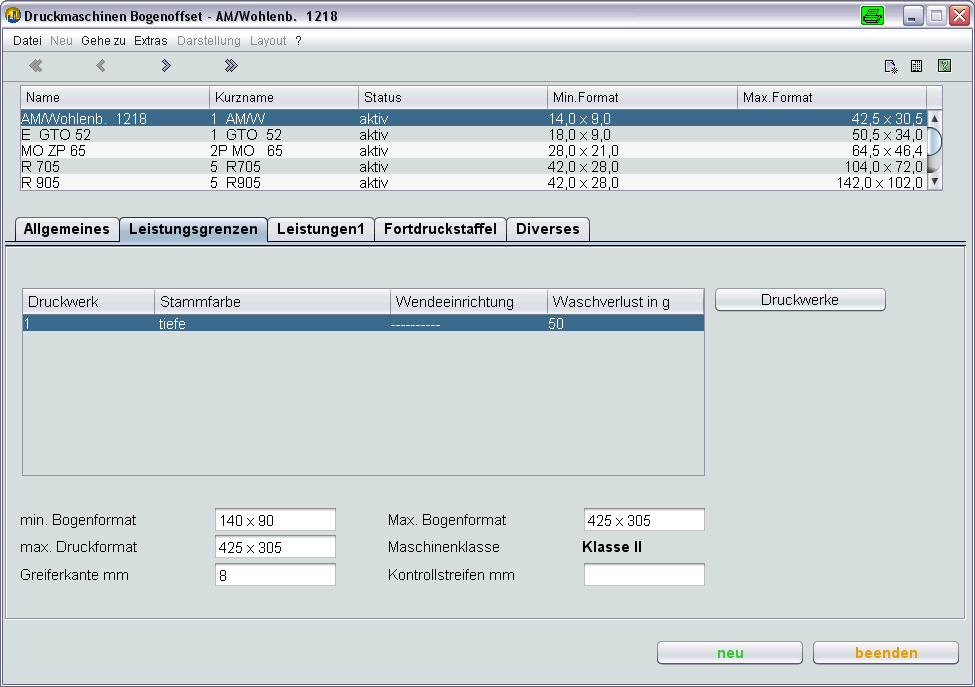Click machine list scrollbar up arrow

pyautogui.click(x=935, y=118)
